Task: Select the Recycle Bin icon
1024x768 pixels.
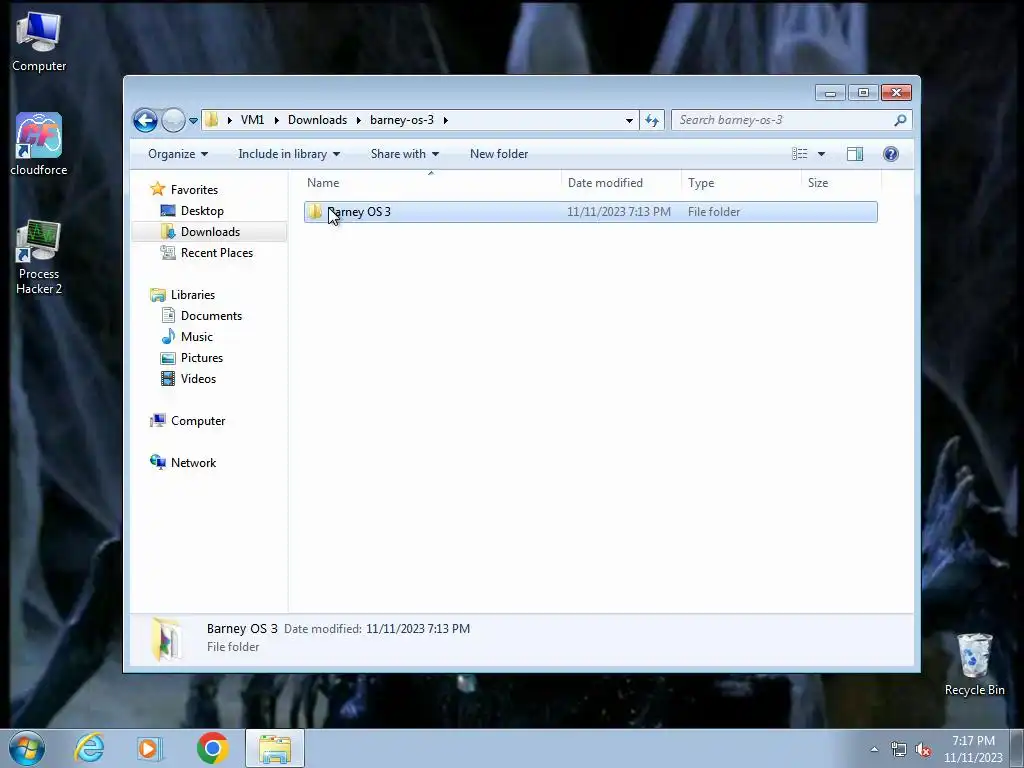Action: (974, 664)
